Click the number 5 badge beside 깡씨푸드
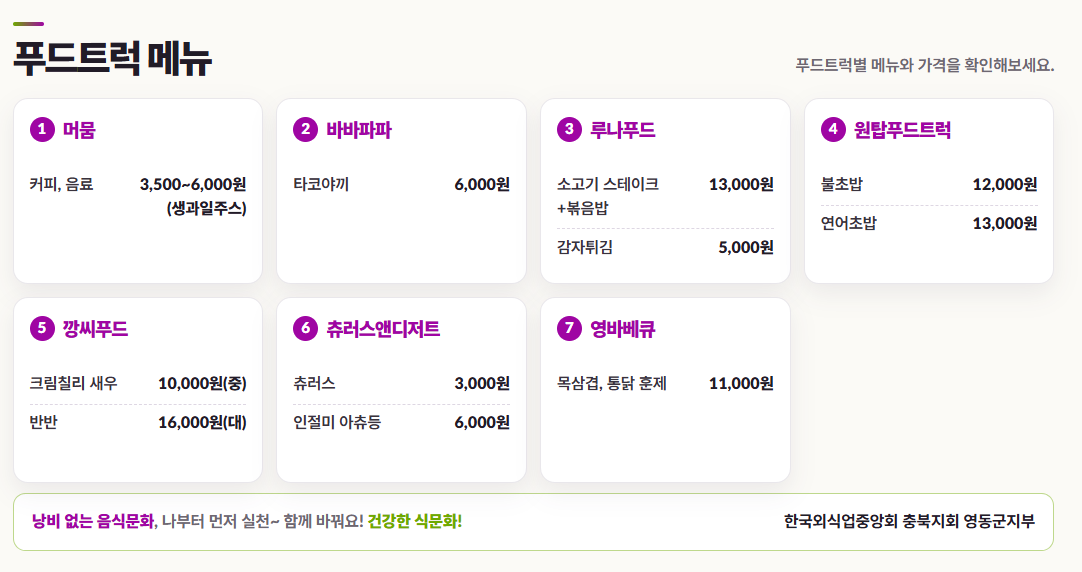The width and height of the screenshot is (1082, 572). [x=42, y=328]
